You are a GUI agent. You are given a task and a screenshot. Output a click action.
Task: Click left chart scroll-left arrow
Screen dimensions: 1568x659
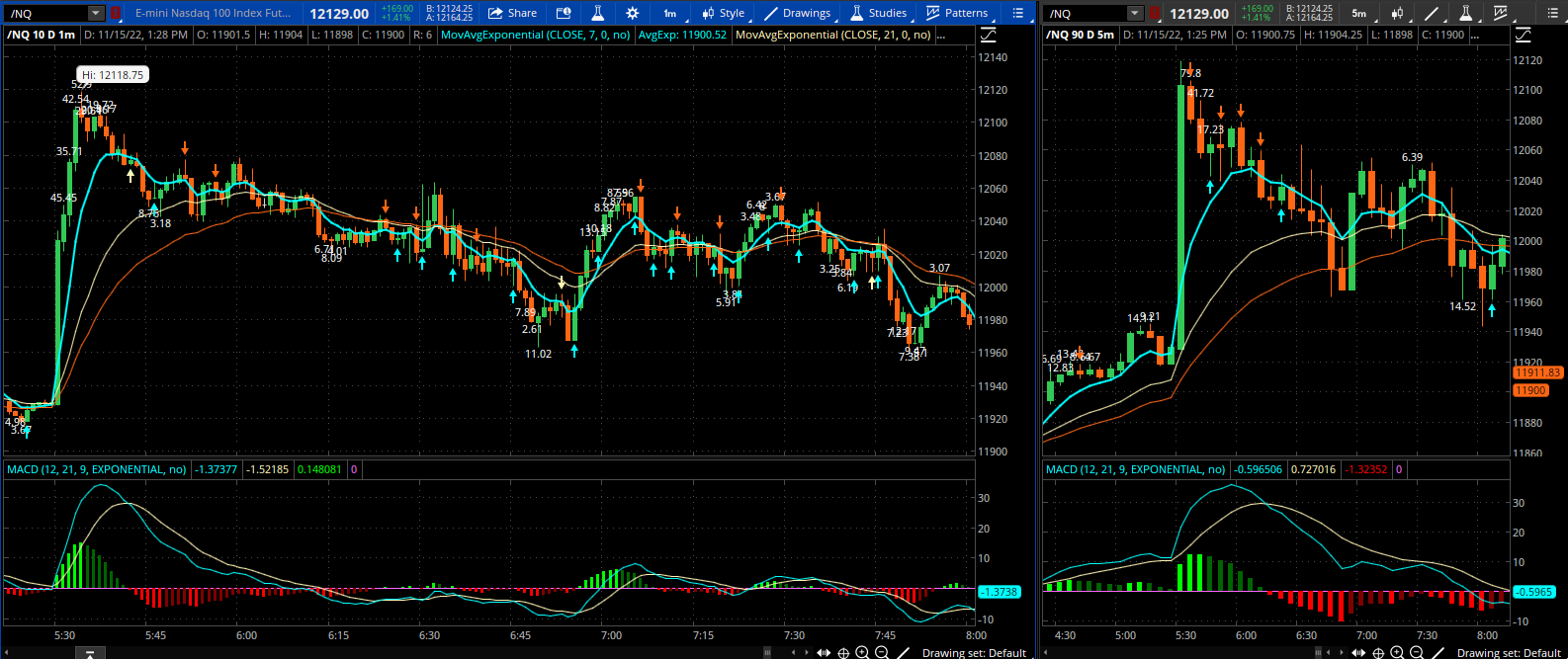[793, 653]
